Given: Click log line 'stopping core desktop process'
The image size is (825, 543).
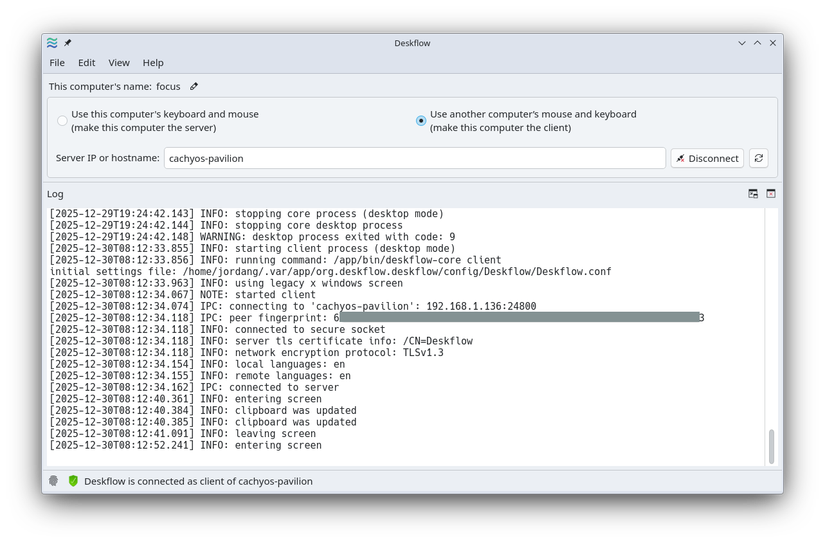Looking at the screenshot, I should [226, 225].
